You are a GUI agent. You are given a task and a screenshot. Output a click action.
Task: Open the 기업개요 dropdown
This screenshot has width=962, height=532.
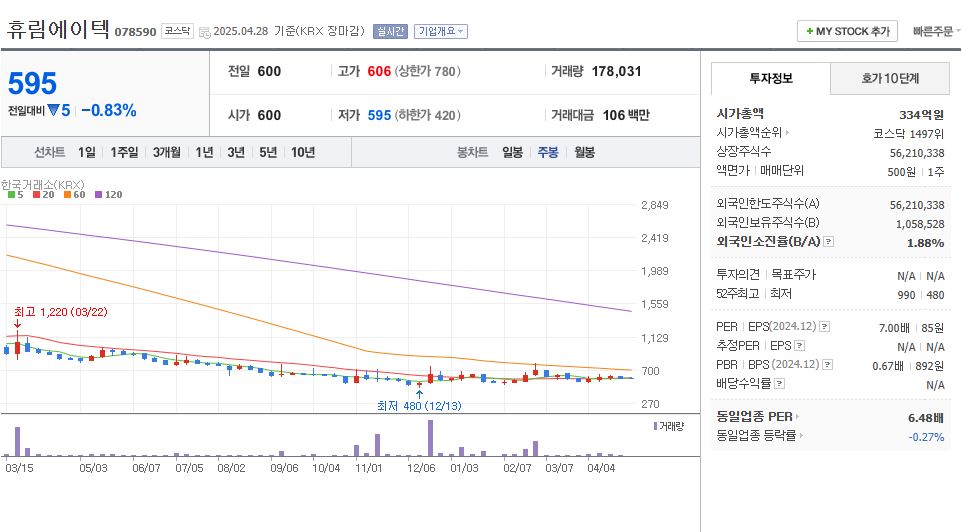pos(441,31)
